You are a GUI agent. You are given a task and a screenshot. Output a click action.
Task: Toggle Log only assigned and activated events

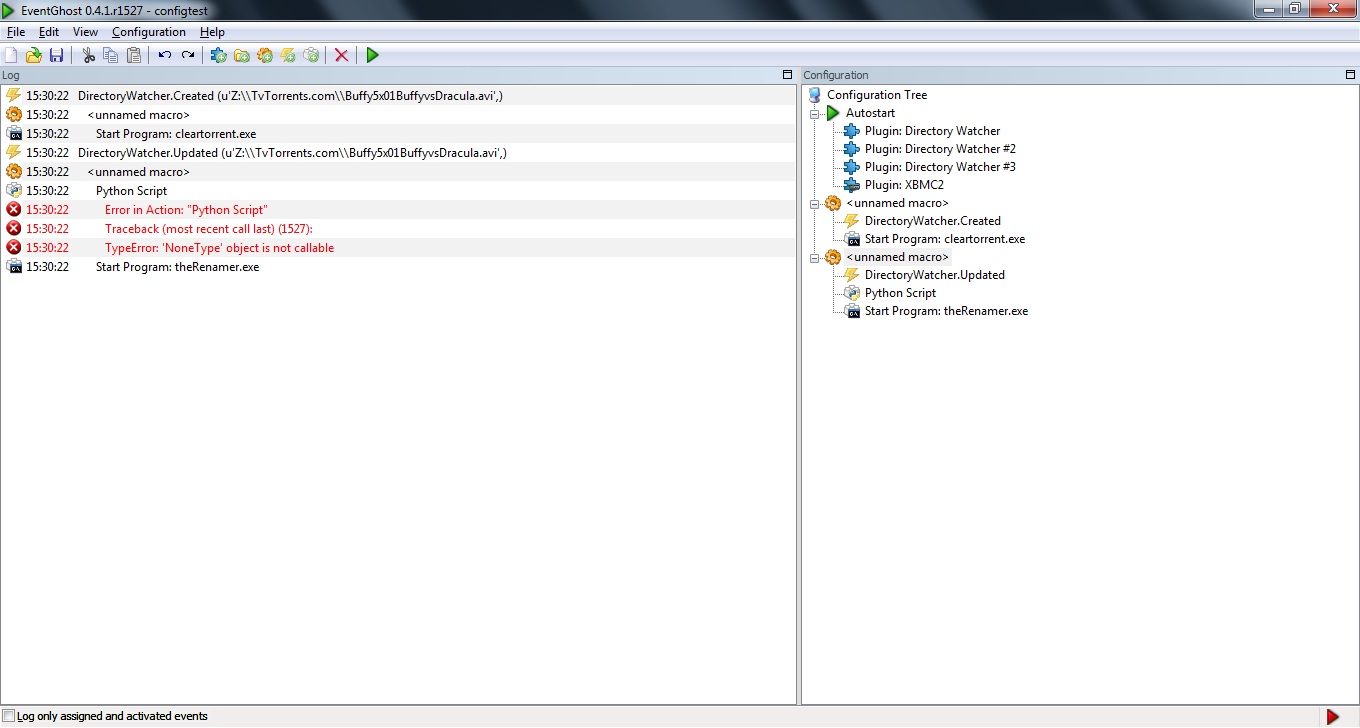(9, 716)
